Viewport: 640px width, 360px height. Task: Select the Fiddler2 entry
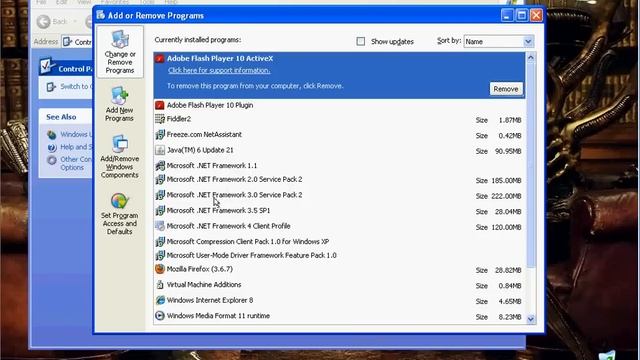340,119
